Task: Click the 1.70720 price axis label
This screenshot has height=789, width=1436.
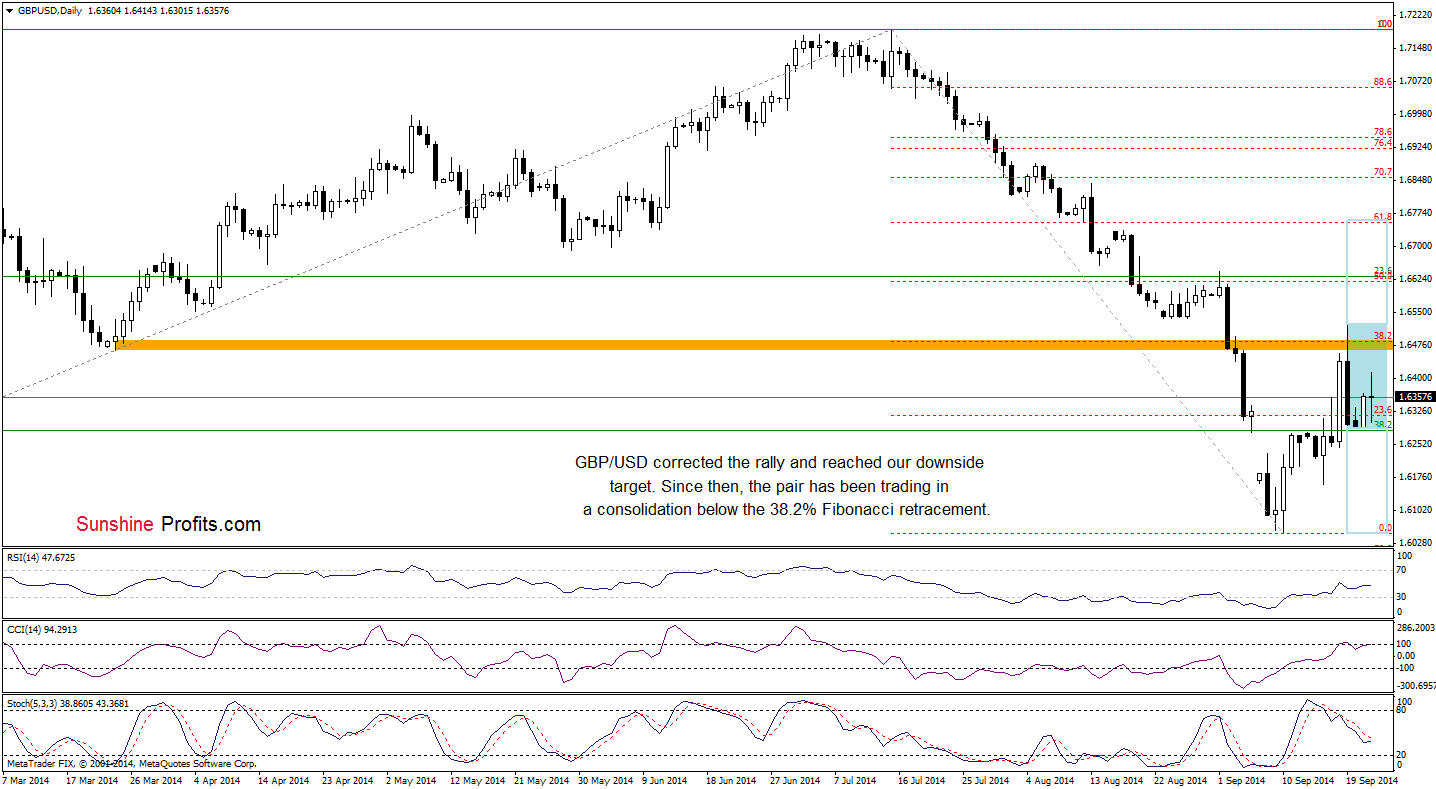Action: click(1414, 81)
